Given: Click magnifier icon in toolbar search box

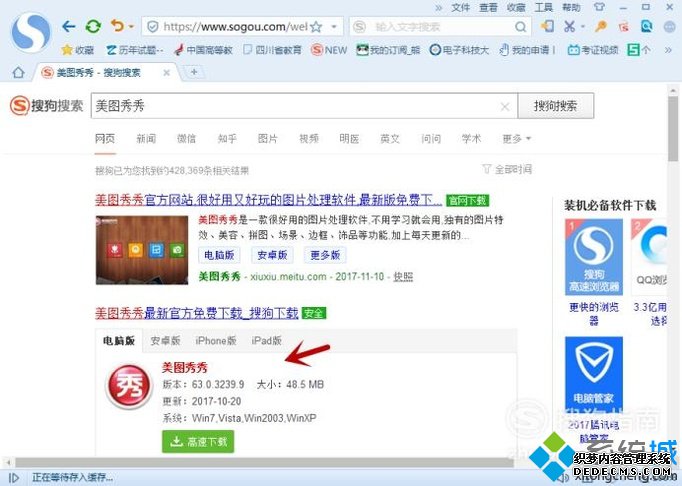Looking at the screenshot, I should tap(520, 27).
